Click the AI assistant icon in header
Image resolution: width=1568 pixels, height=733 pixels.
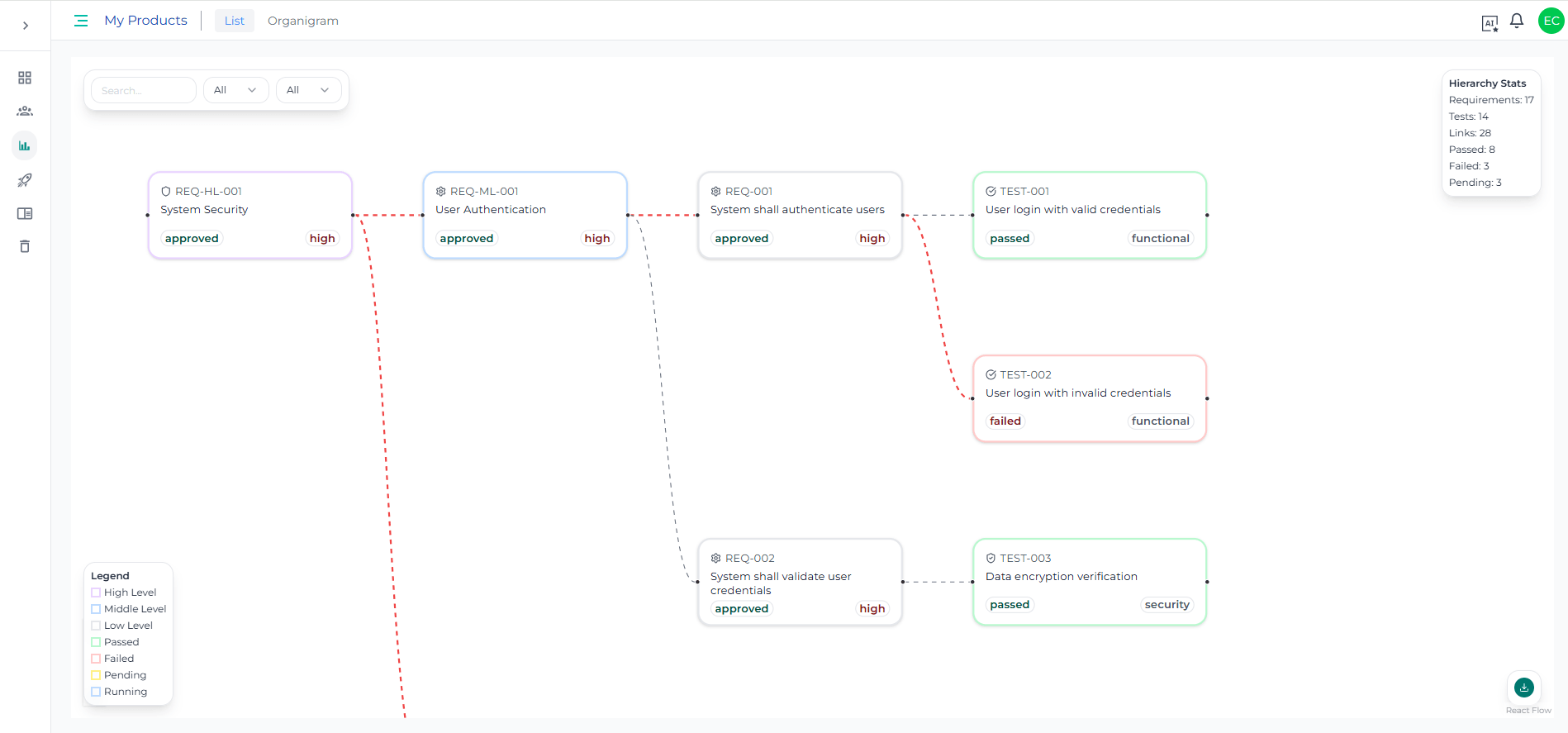click(1490, 23)
